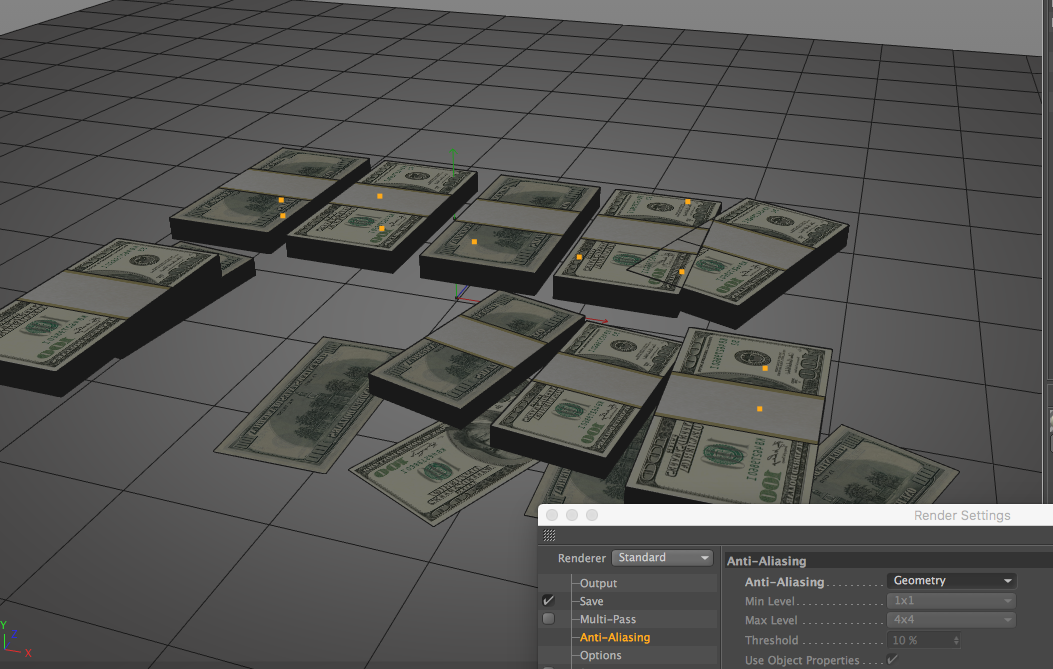Zoom the Render Settings window
The image size is (1053, 669).
click(592, 515)
